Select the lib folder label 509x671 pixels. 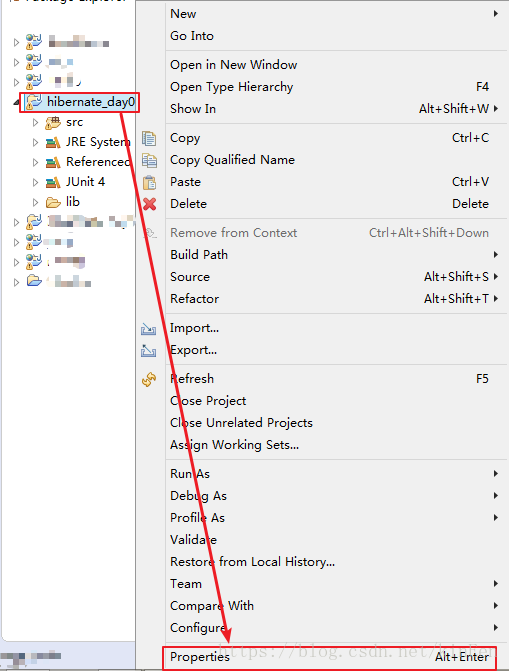pyautogui.click(x=73, y=202)
